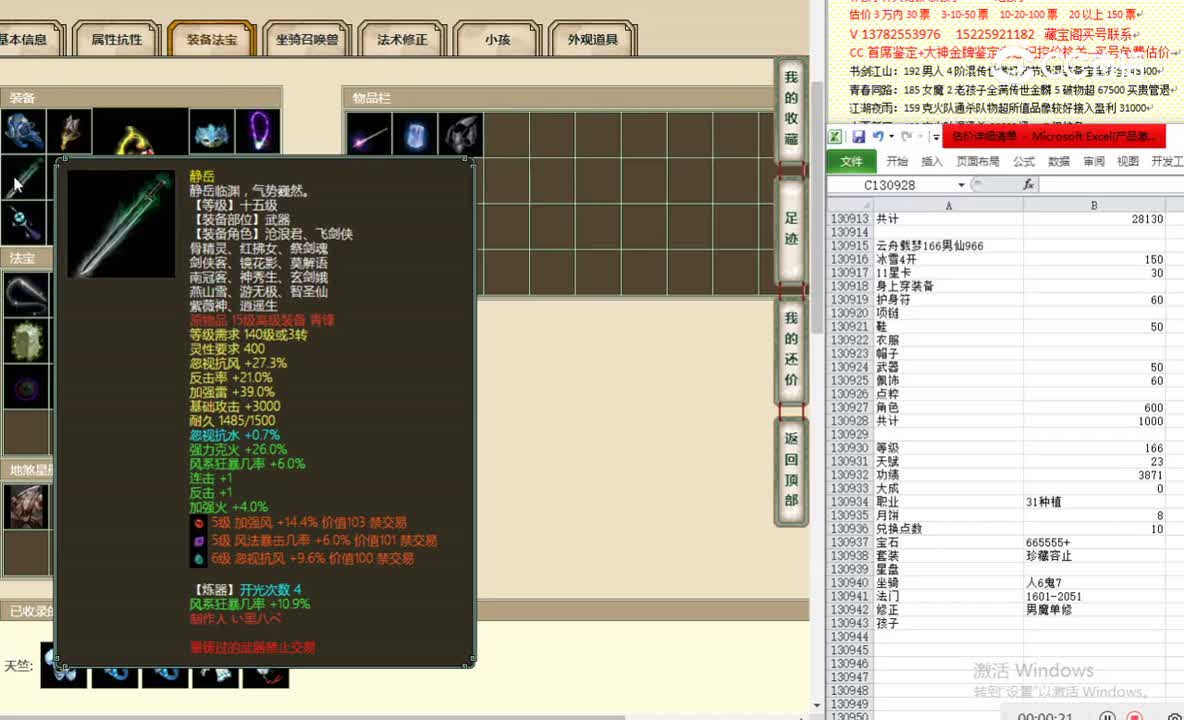Select the flame-shaped charm equipment icon

(x=69, y=131)
